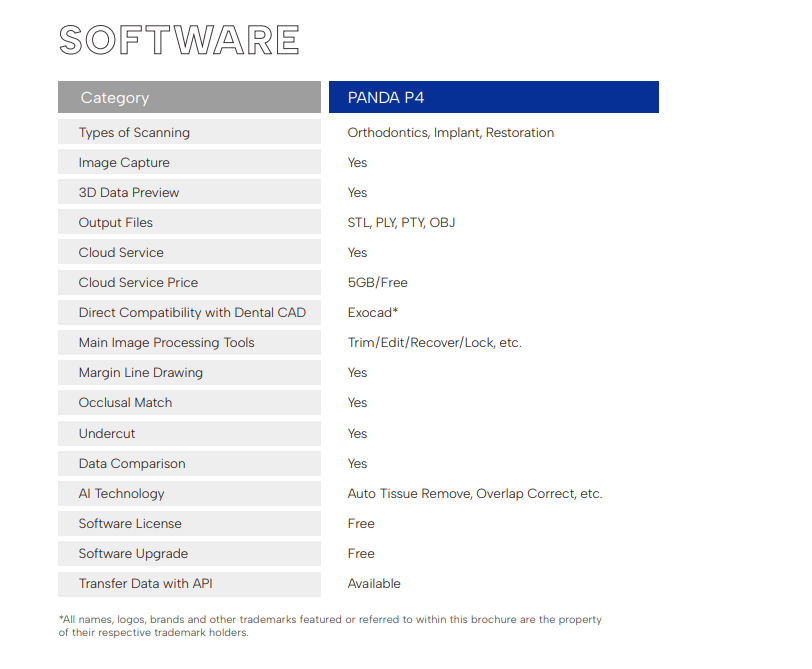Click the Types of Scanning row label
Image resolution: width=812 pixels, height=669 pixels.
134,133
